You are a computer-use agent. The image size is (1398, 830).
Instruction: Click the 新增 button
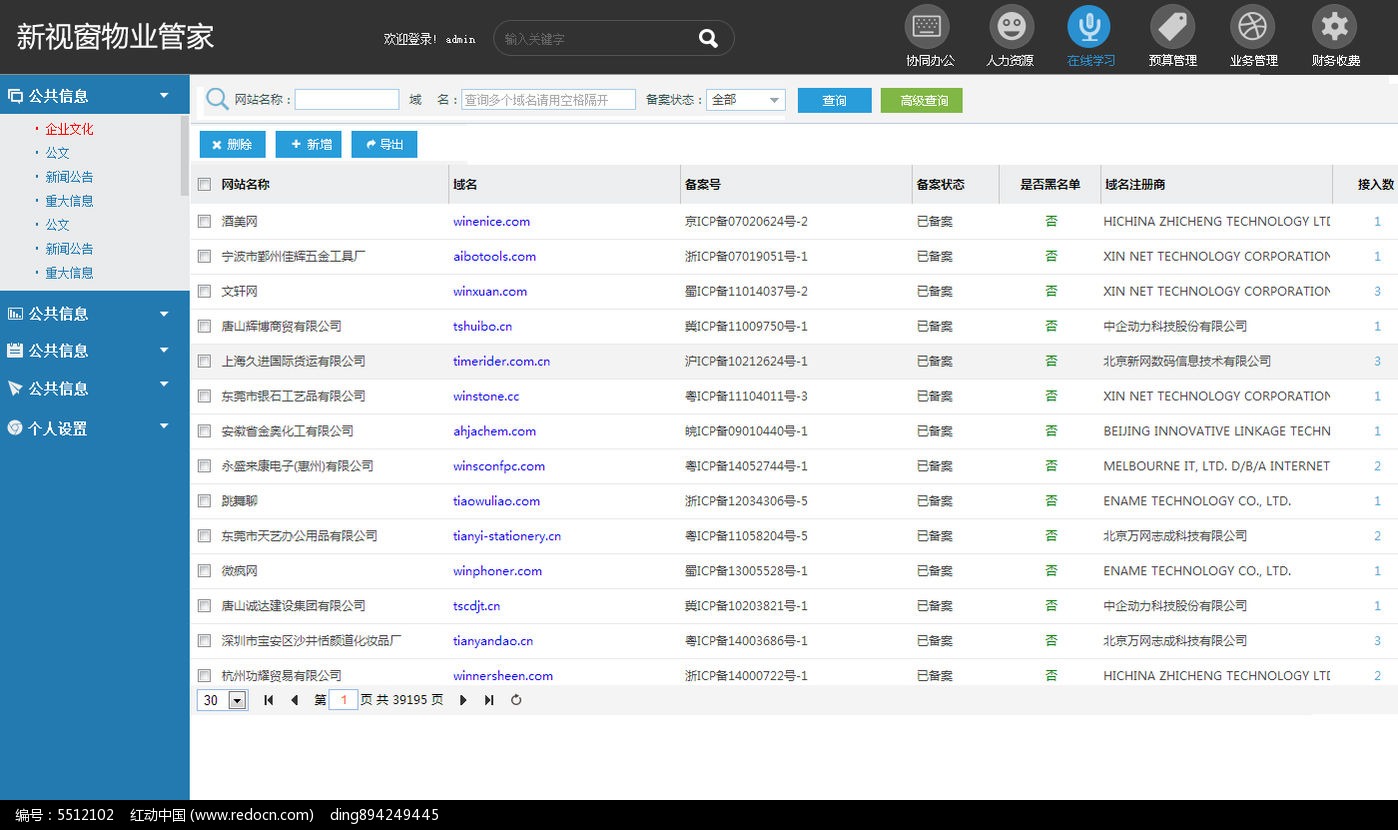(x=309, y=144)
